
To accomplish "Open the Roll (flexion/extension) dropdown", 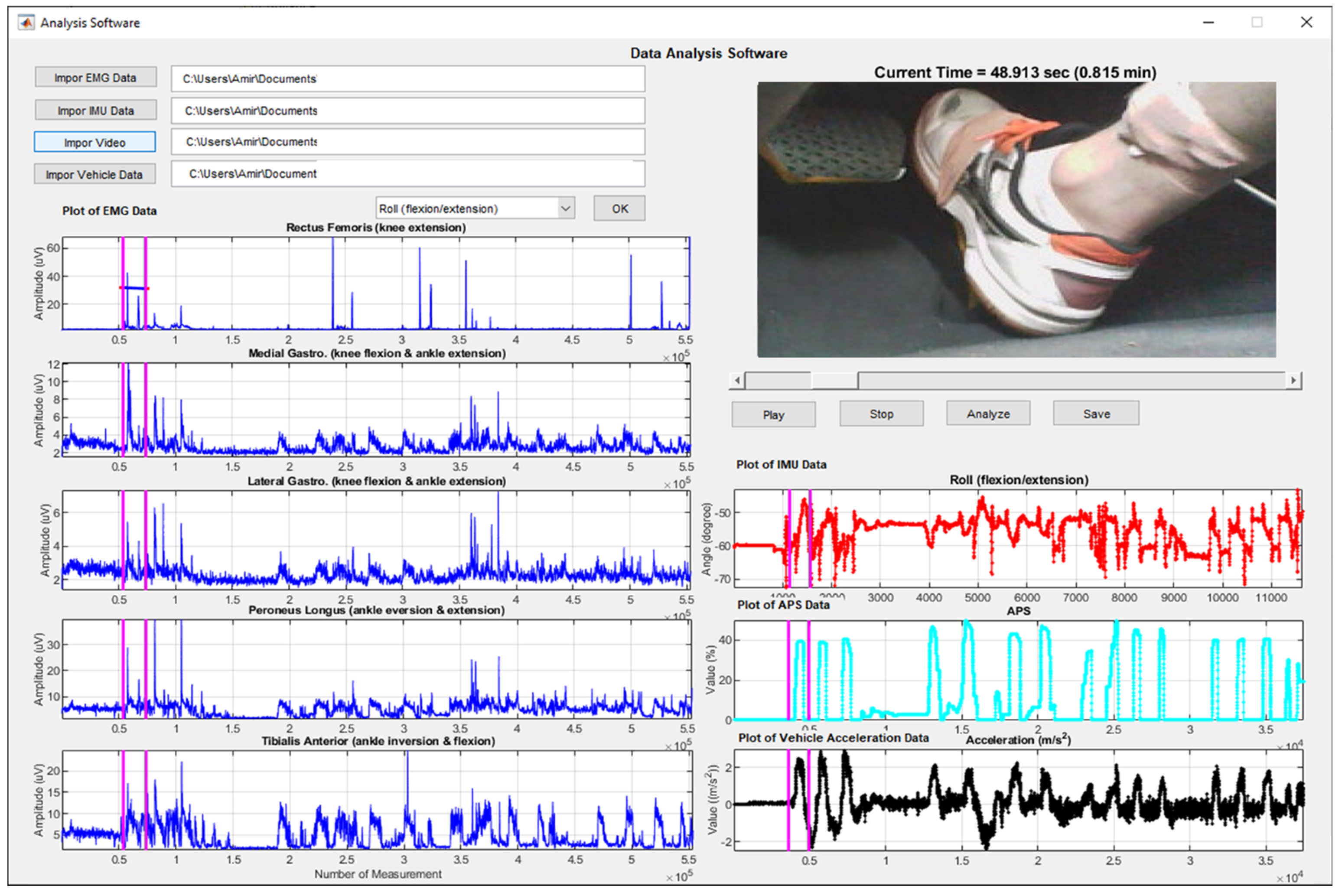I will coord(565,209).
